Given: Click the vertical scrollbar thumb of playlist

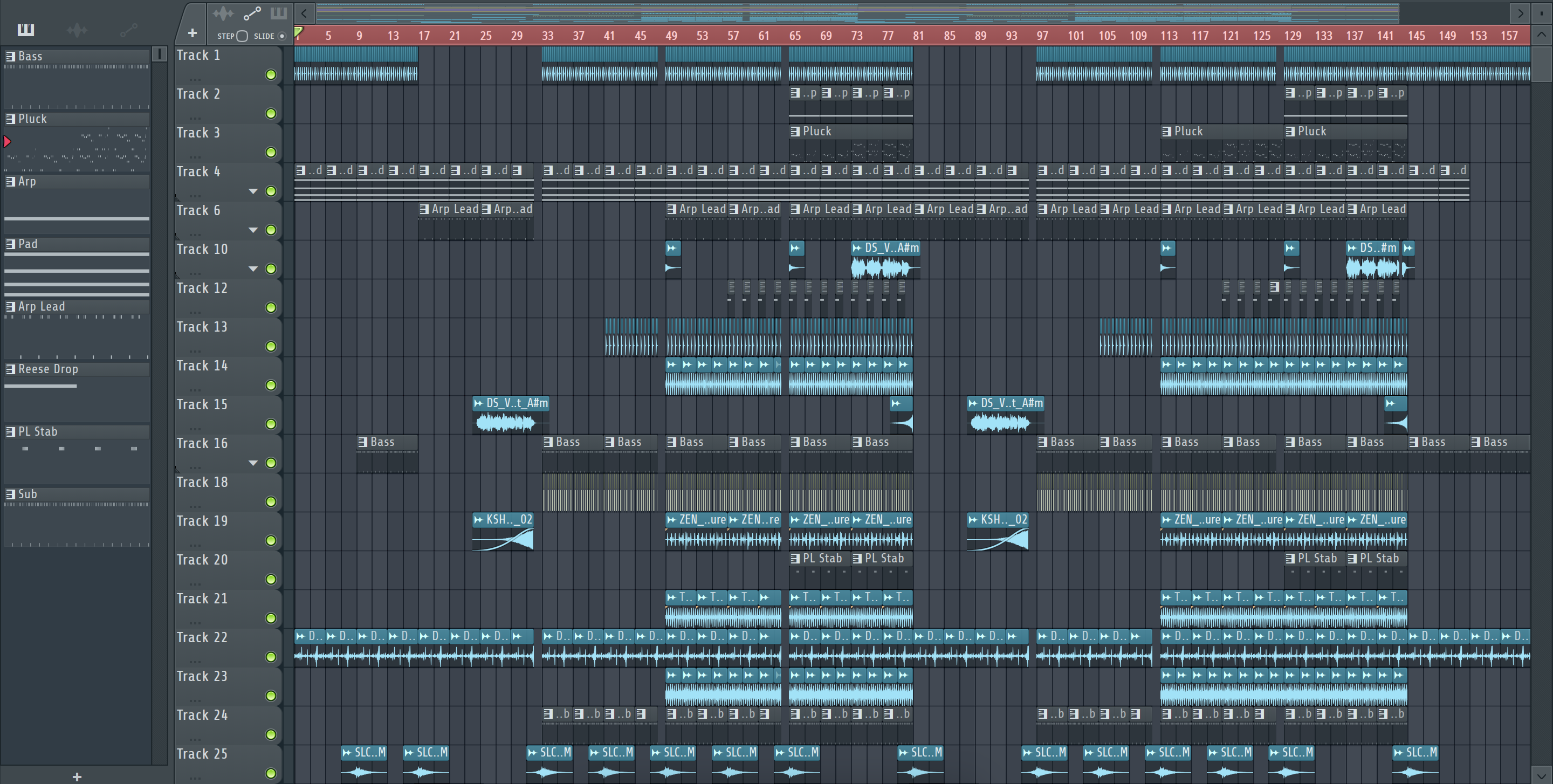Looking at the screenshot, I should pyautogui.click(x=1541, y=63).
